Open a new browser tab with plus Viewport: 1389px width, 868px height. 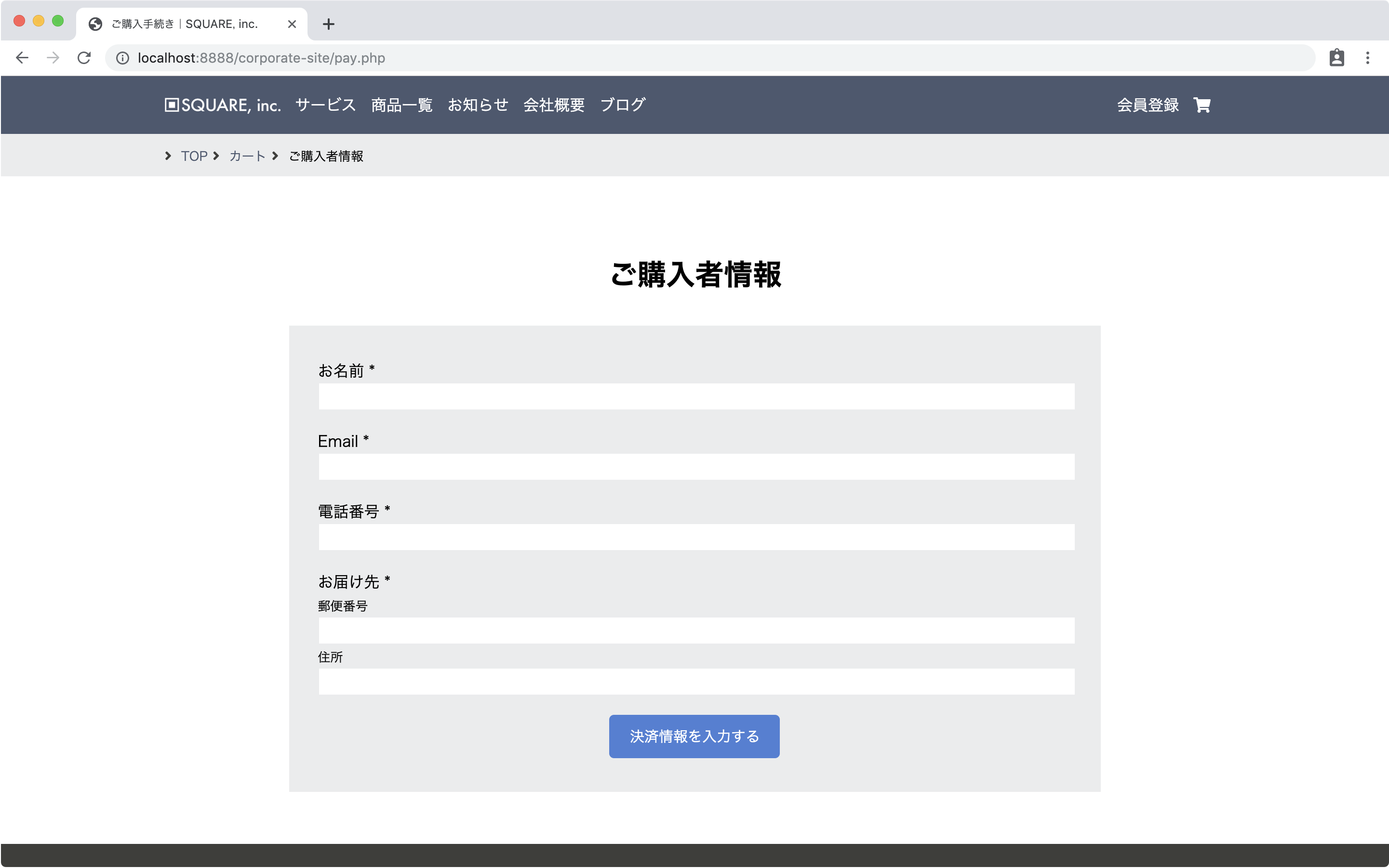click(x=329, y=24)
